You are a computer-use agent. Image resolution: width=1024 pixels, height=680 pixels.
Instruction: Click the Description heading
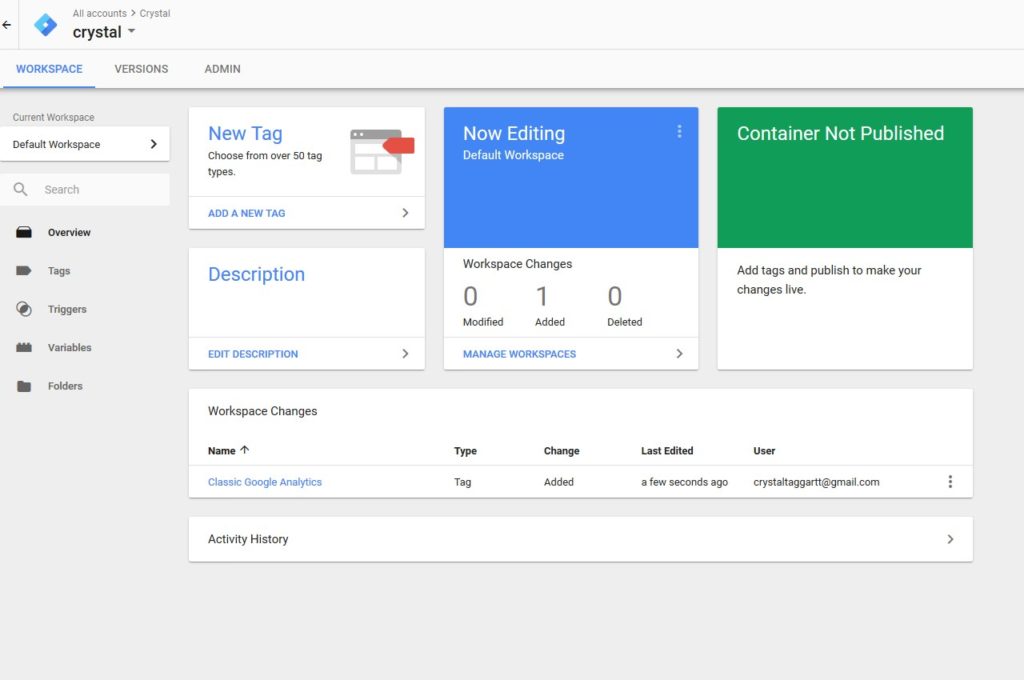tap(256, 274)
